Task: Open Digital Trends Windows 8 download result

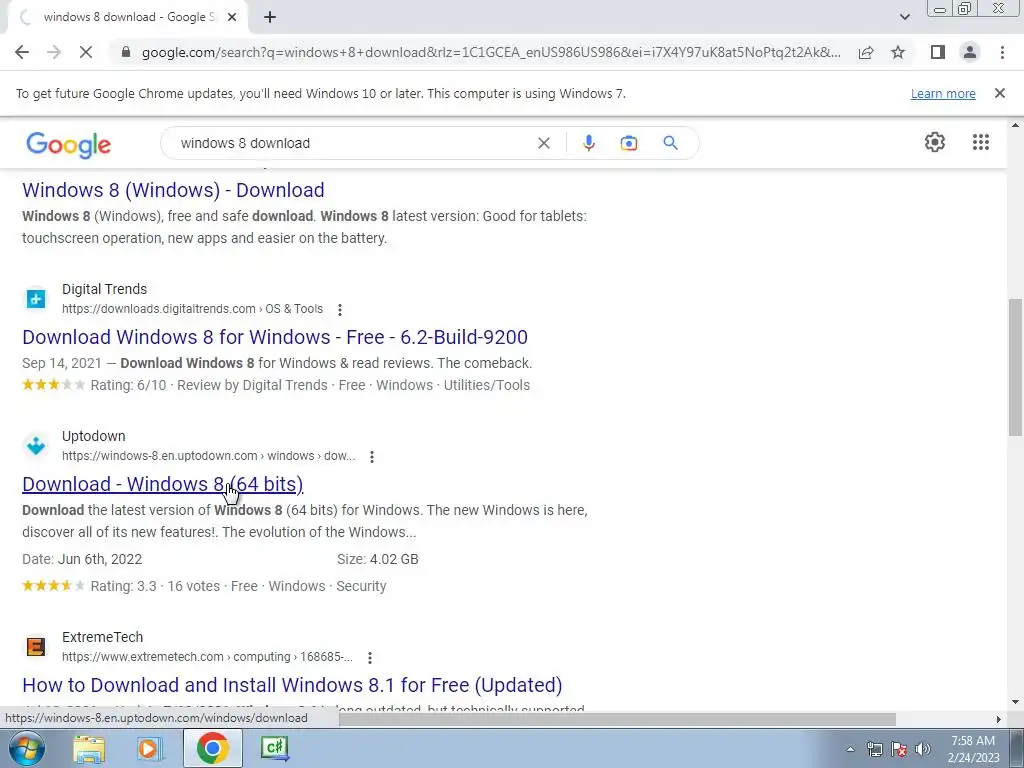Action: click(275, 337)
